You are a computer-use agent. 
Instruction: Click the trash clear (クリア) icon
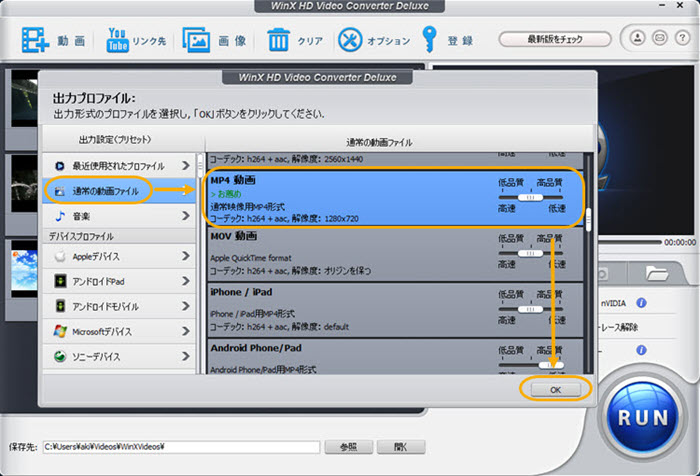pos(279,40)
